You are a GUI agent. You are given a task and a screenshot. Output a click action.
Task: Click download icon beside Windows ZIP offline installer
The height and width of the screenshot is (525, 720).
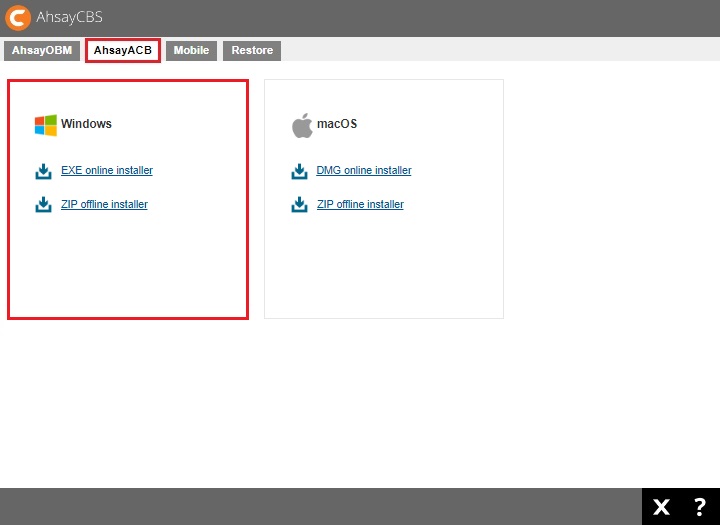[43, 205]
